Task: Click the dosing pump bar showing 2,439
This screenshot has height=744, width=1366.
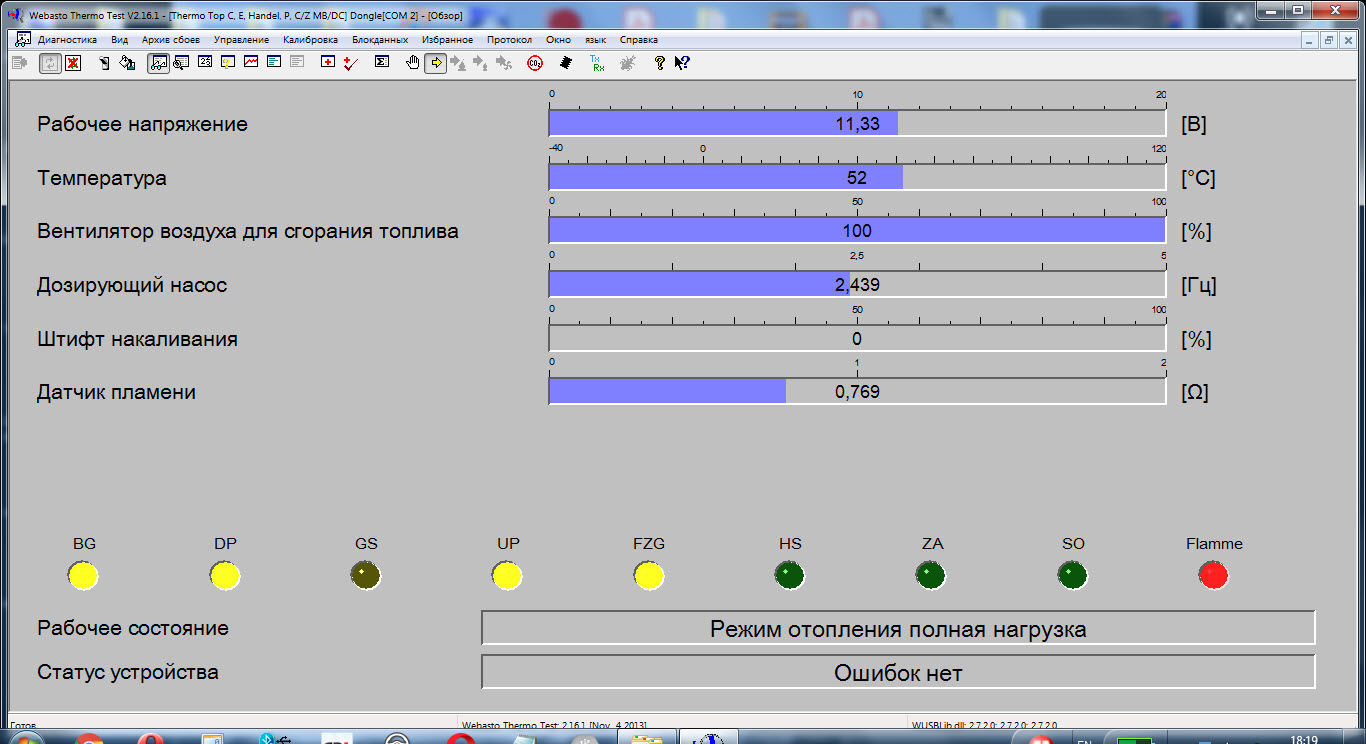Action: pos(857,285)
